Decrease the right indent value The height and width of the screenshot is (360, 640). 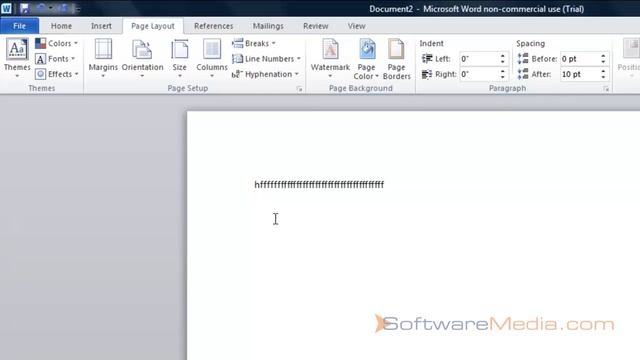[503, 77]
